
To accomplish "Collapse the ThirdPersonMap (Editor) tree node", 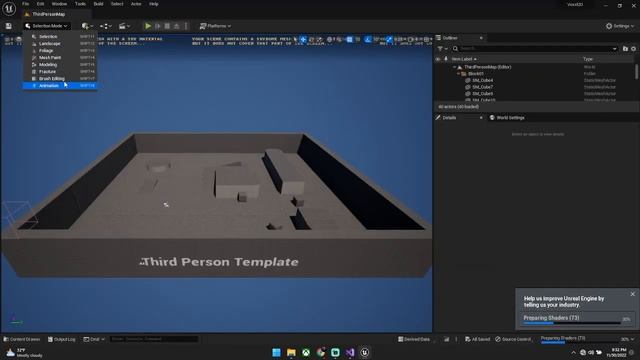I will [x=455, y=67].
